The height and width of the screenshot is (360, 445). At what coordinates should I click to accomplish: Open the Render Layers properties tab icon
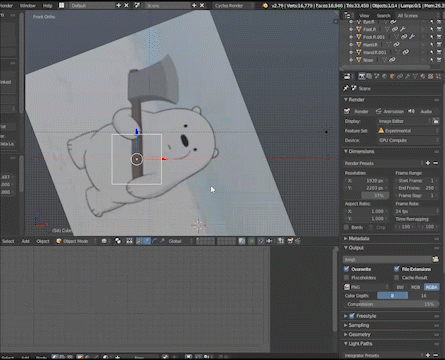pyautogui.click(x=369, y=77)
